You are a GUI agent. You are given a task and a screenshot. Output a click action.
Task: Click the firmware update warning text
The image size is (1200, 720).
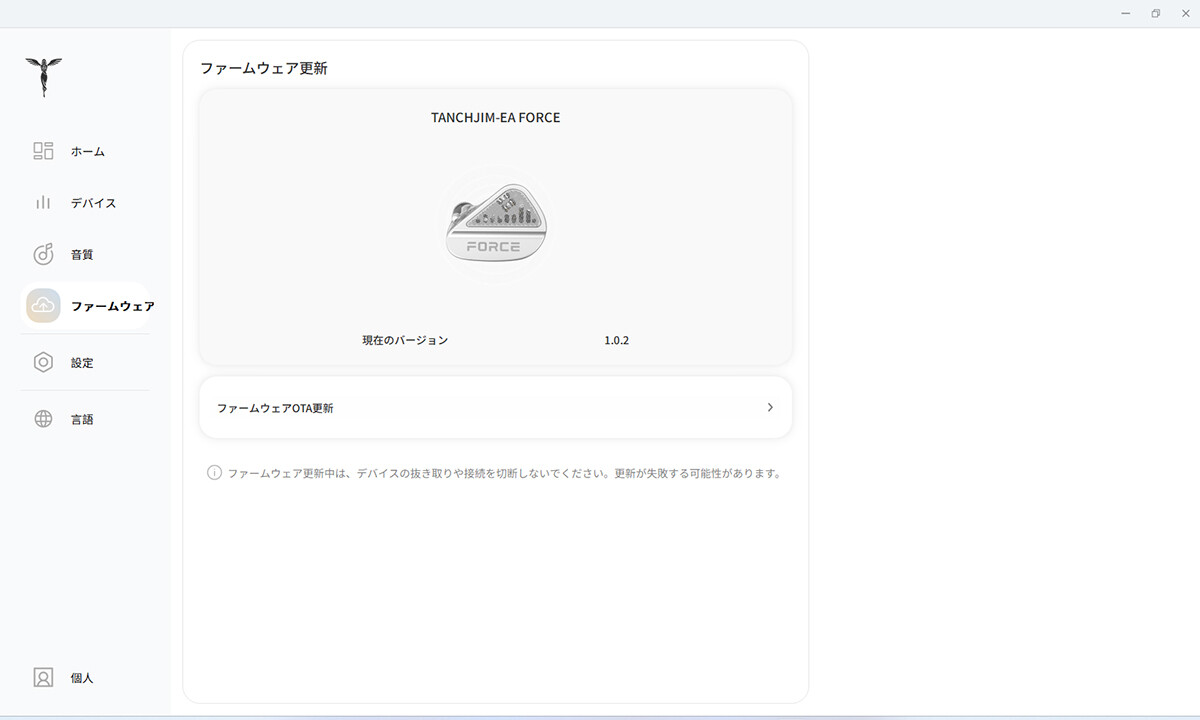504,473
